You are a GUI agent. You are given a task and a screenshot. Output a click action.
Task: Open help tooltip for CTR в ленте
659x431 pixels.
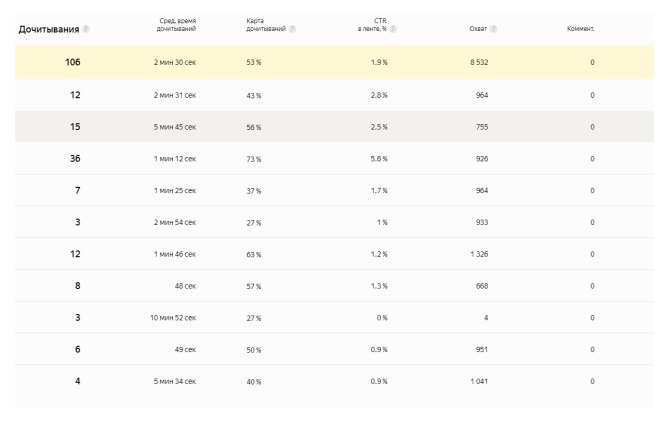pos(394,28)
